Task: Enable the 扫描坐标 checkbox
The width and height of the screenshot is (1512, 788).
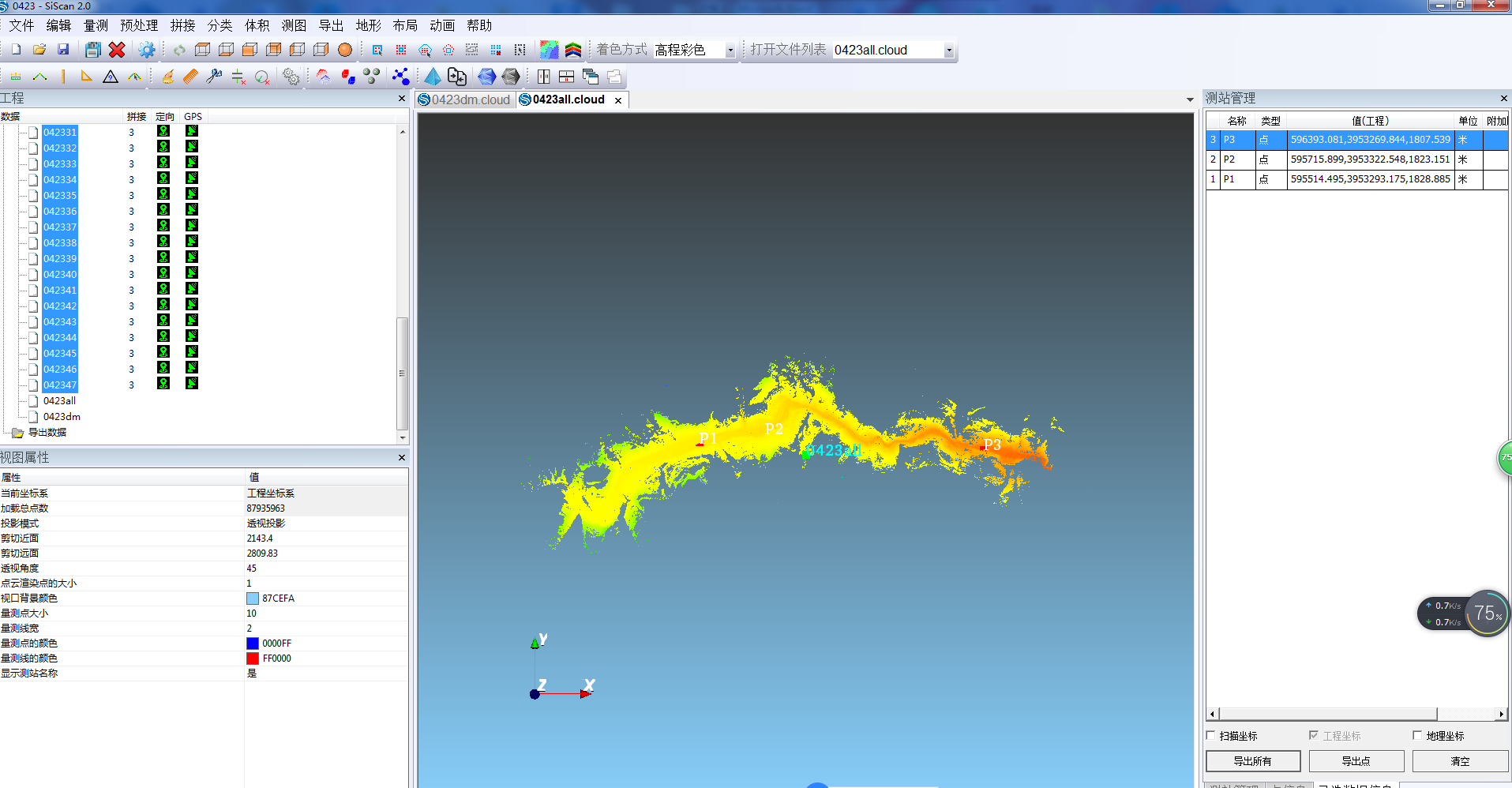Action: pyautogui.click(x=1211, y=735)
